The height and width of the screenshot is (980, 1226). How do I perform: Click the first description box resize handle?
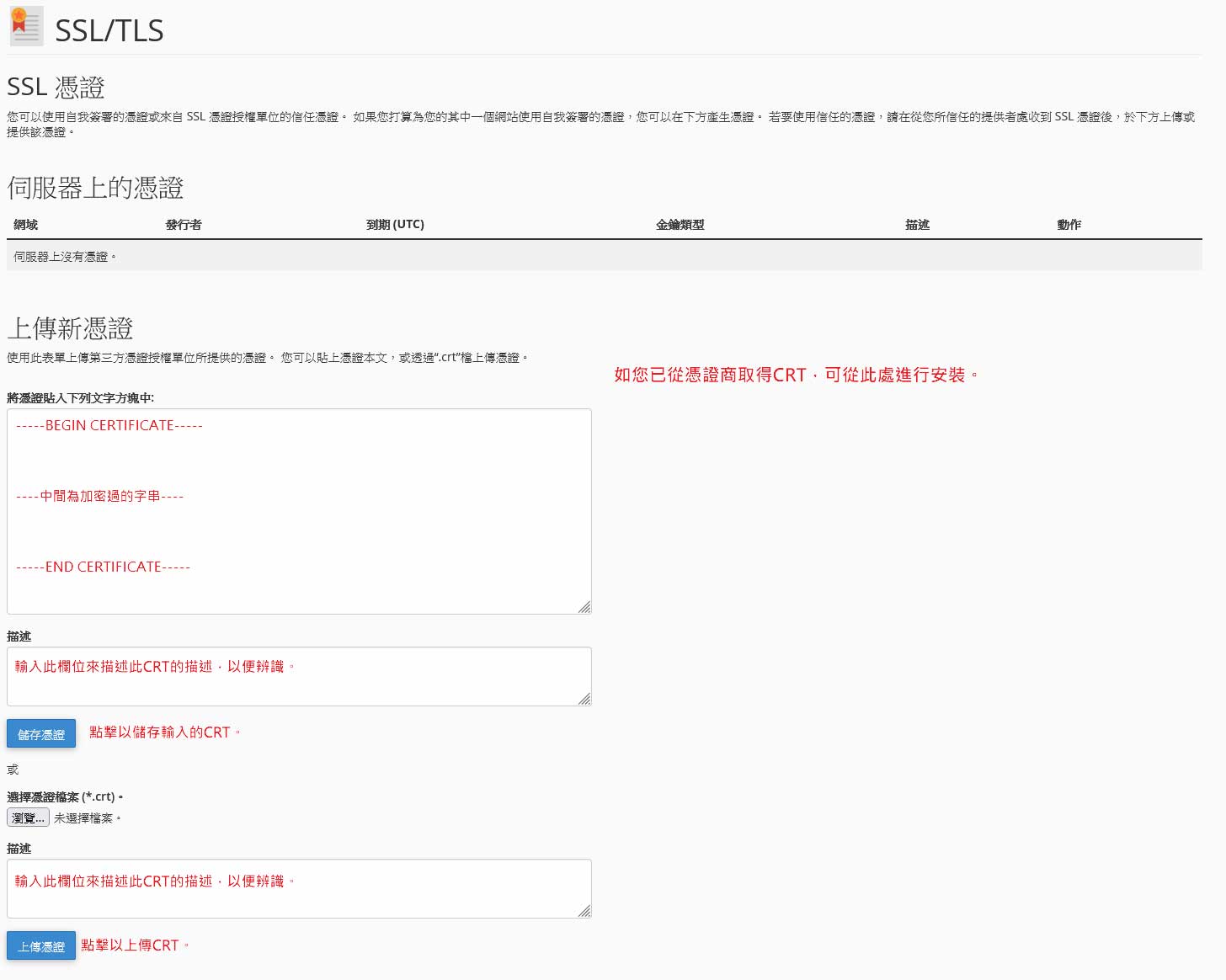pyautogui.click(x=584, y=698)
